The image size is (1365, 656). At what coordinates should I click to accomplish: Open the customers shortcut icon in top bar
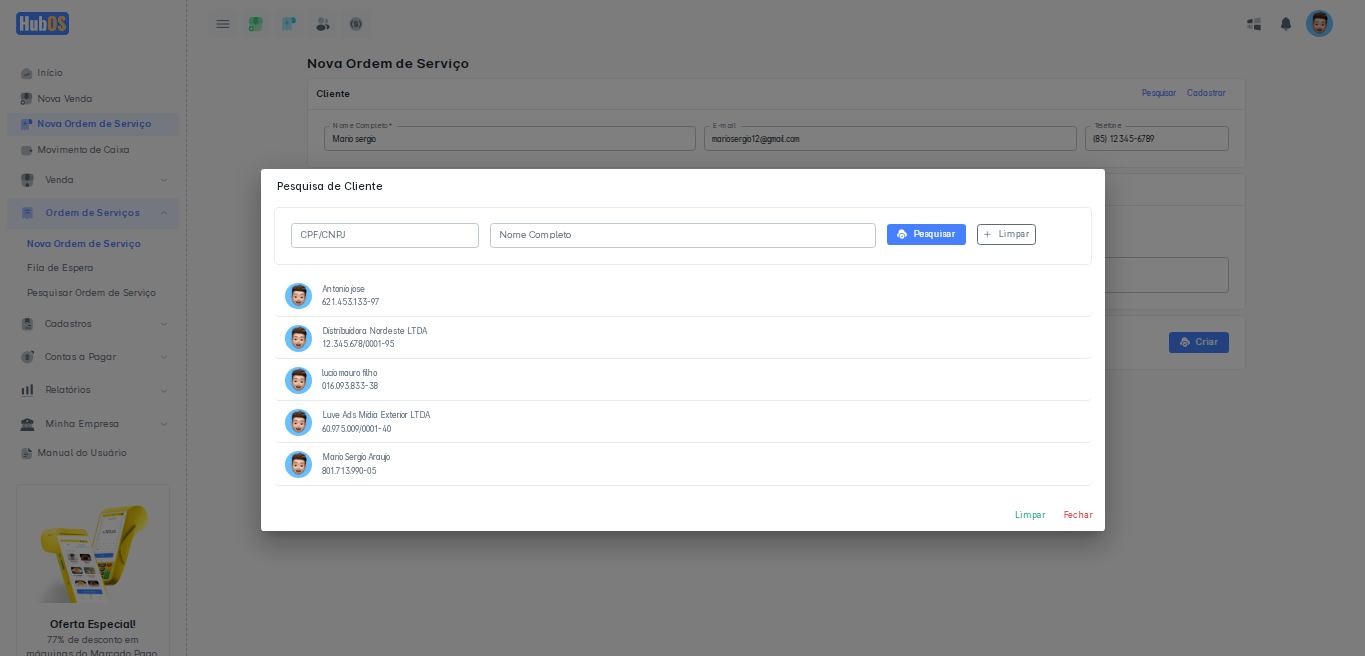(x=322, y=24)
